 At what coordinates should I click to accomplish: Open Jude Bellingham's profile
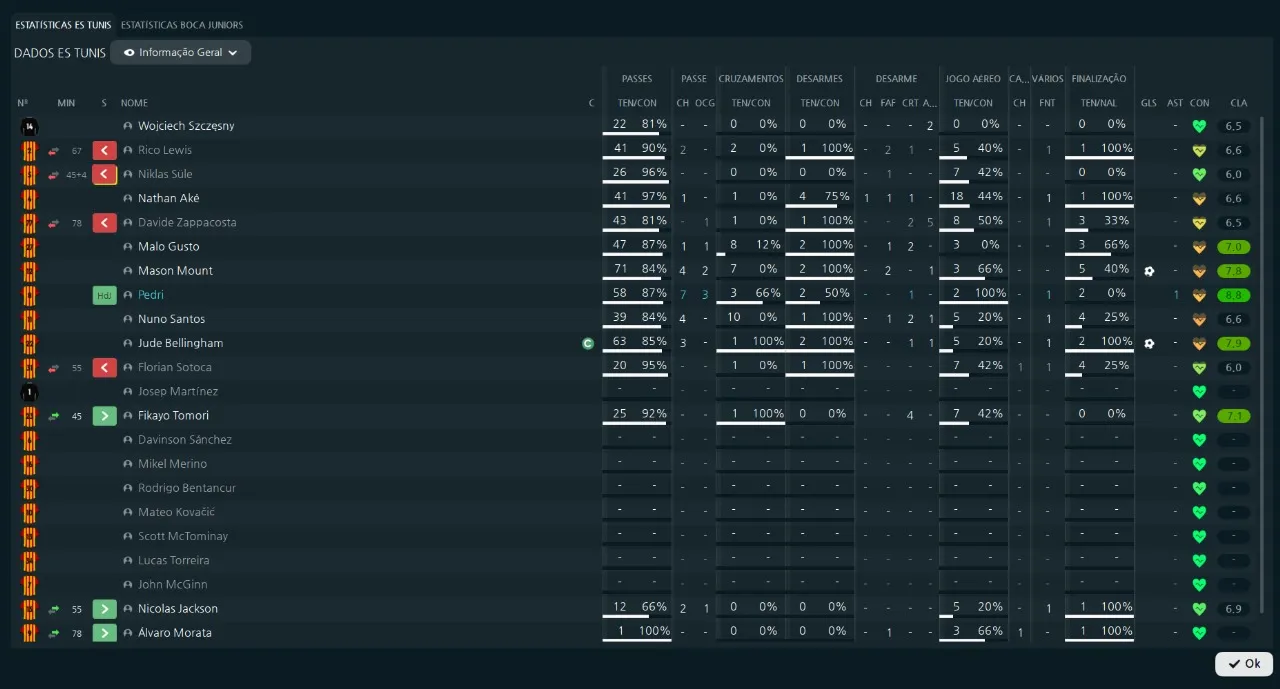180,343
